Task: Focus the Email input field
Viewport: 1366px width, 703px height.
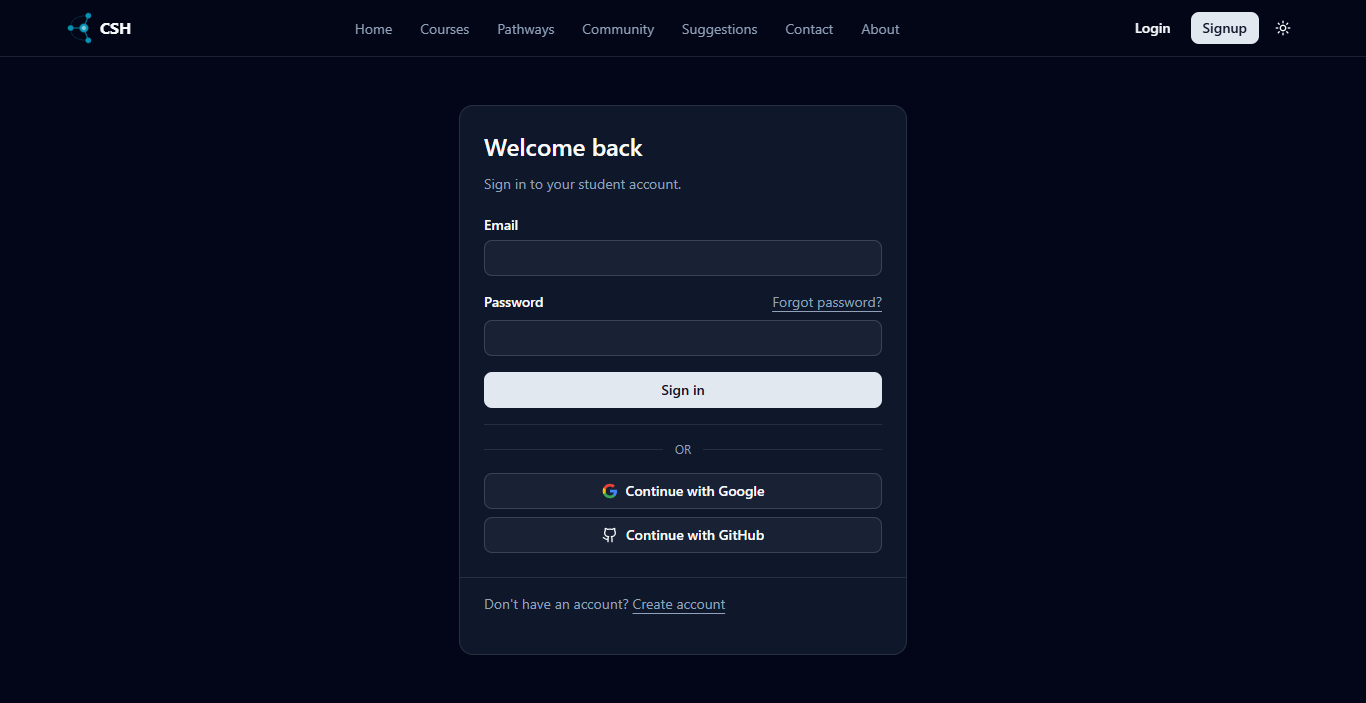Action: 683,258
